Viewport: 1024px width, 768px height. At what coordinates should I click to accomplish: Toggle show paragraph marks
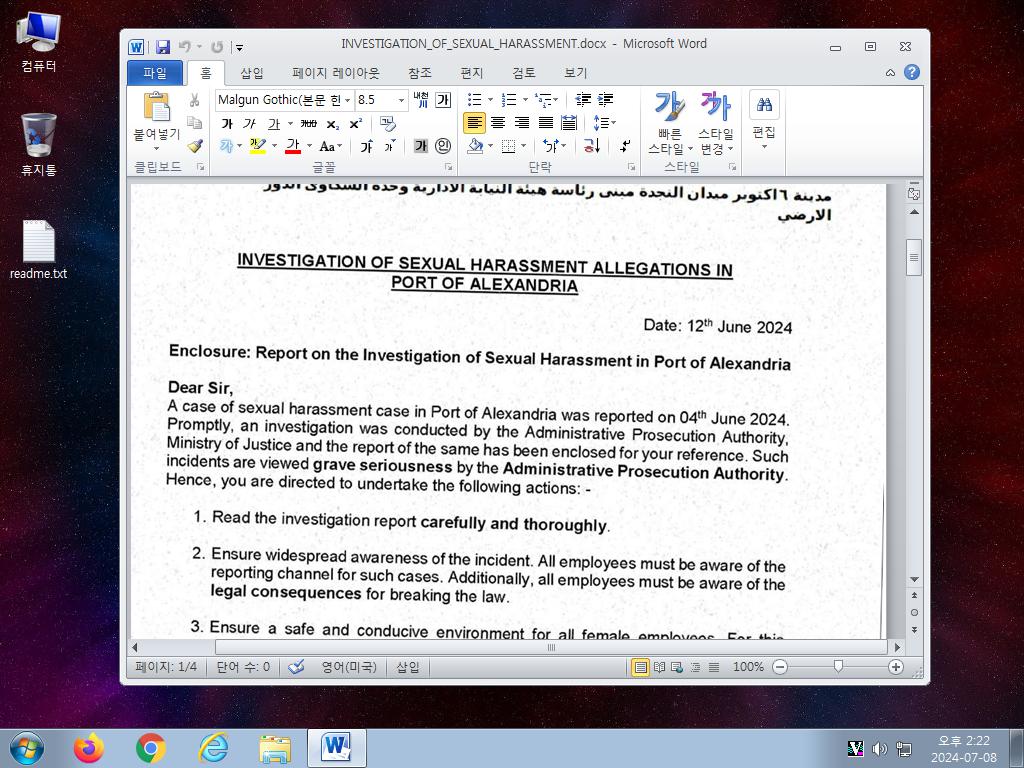tap(624, 146)
